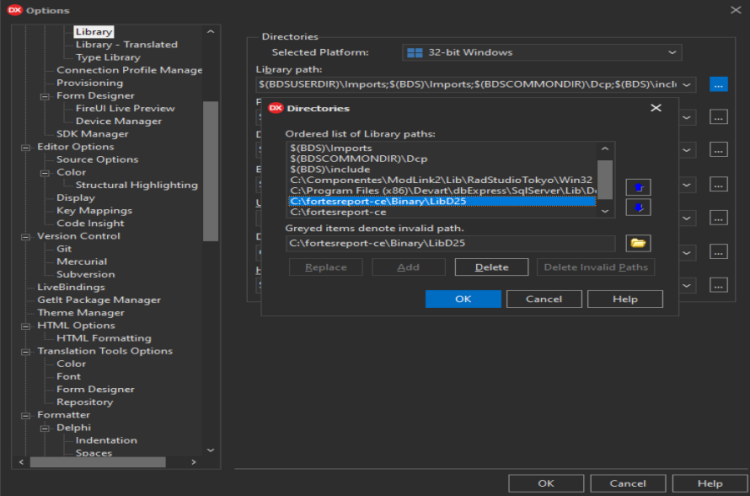Select Mercurial version control item
The image size is (750, 496).
click(81, 262)
